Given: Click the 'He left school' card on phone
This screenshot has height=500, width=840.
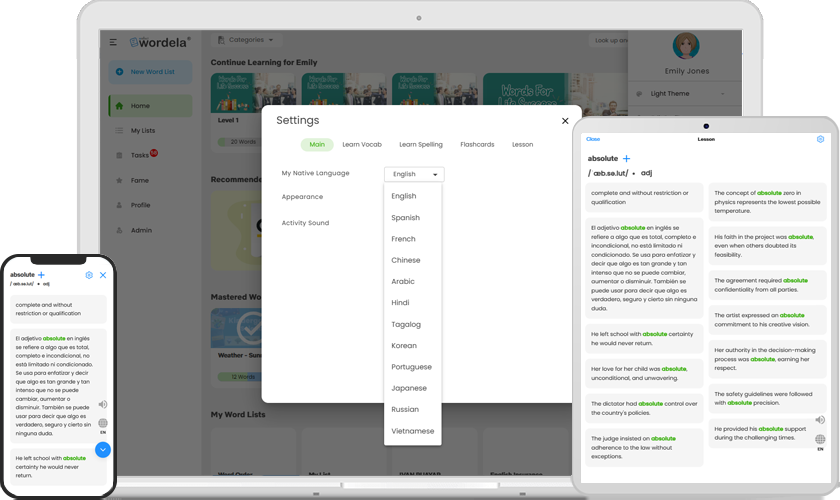Looking at the screenshot, I should (58, 467).
